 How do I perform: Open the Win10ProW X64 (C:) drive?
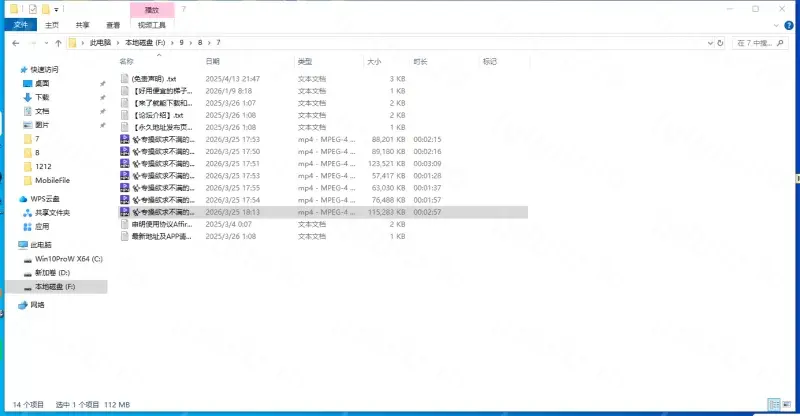(x=68, y=259)
